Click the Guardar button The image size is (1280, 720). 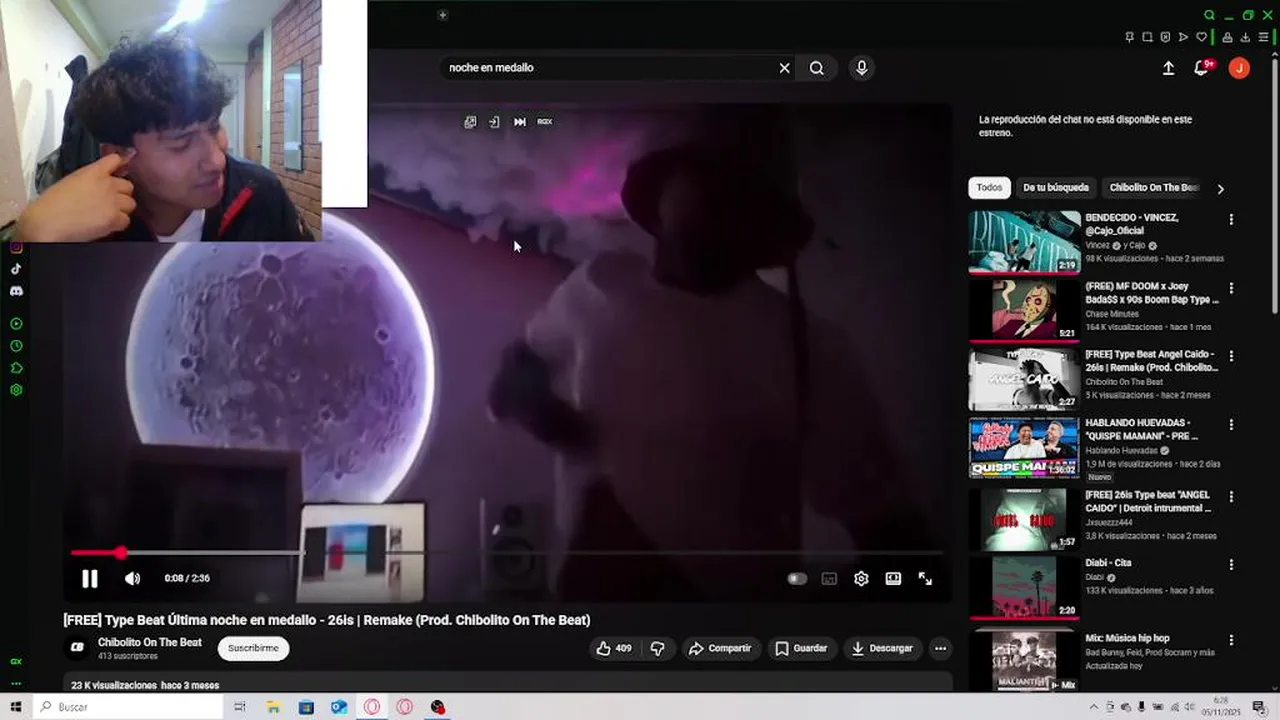point(802,648)
